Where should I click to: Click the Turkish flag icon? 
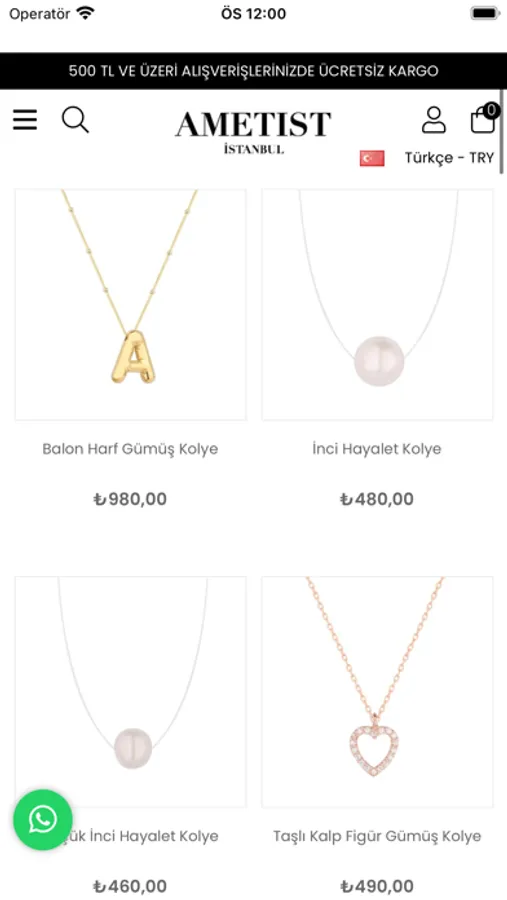tap(372, 158)
